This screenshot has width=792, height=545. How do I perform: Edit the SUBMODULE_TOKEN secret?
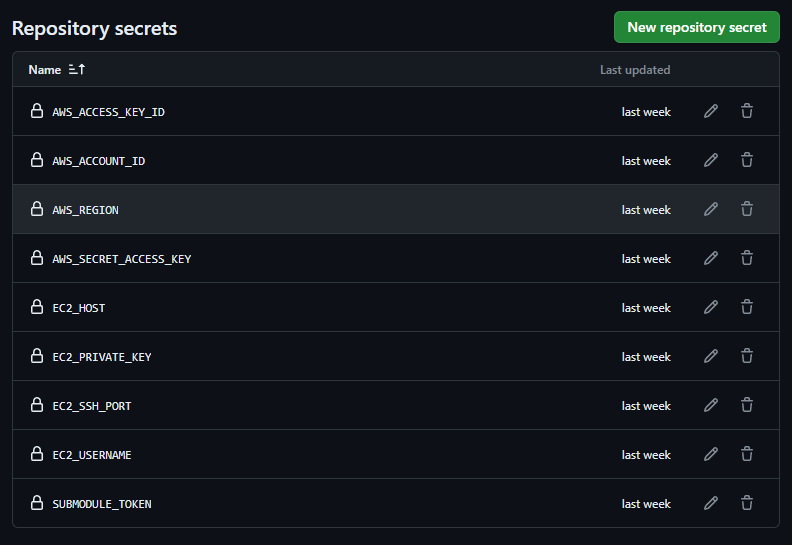[711, 503]
